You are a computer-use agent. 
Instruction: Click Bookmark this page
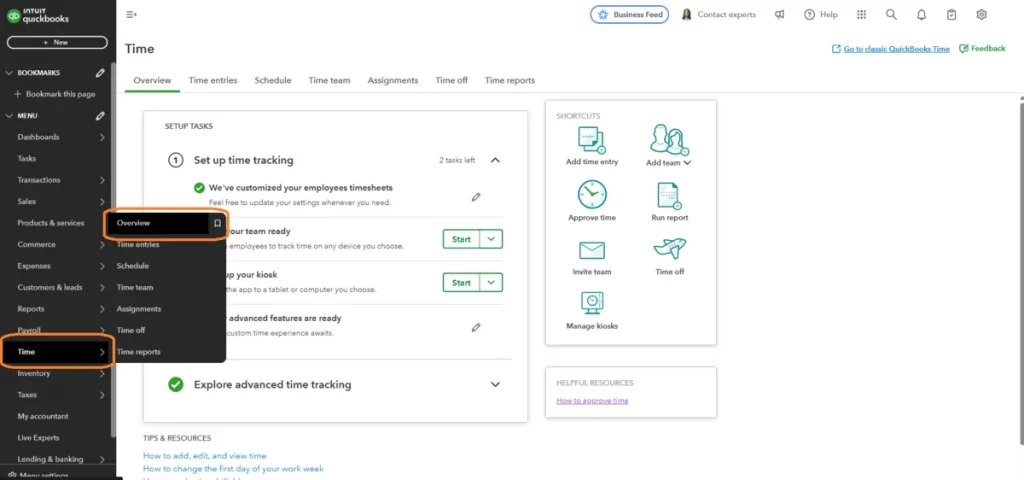click(54, 94)
